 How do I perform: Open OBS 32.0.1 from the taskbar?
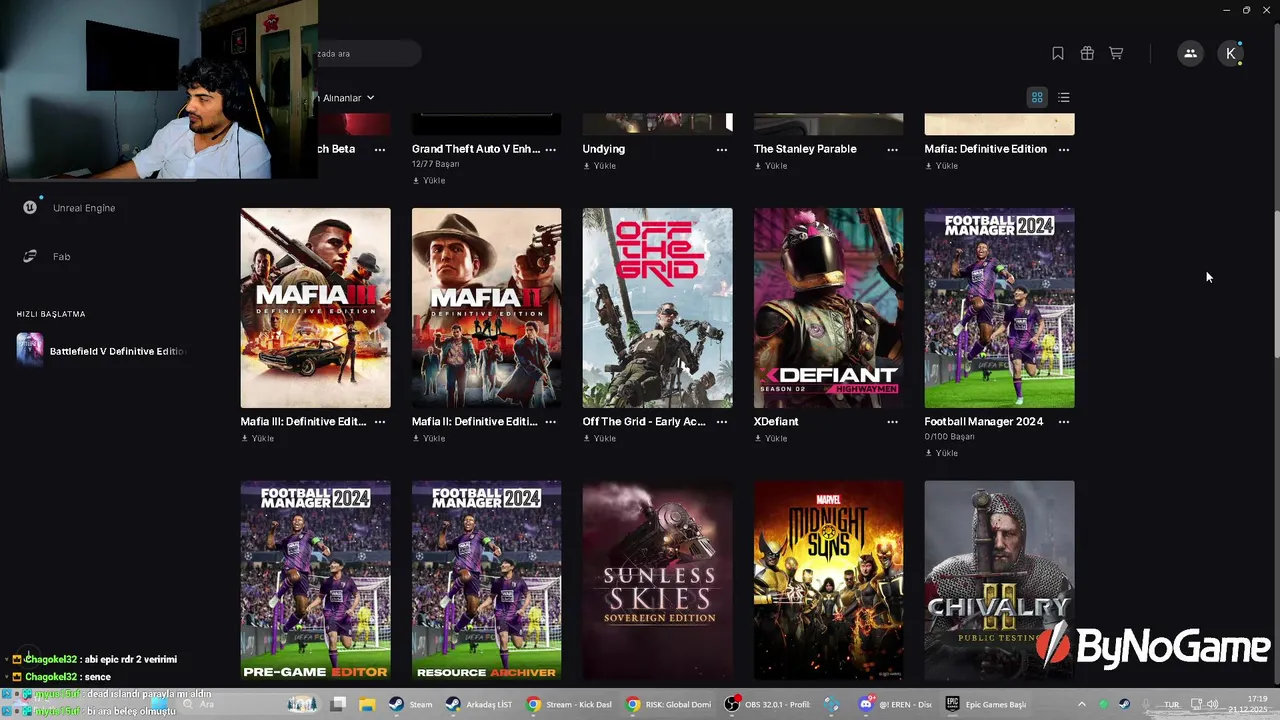tap(767, 704)
